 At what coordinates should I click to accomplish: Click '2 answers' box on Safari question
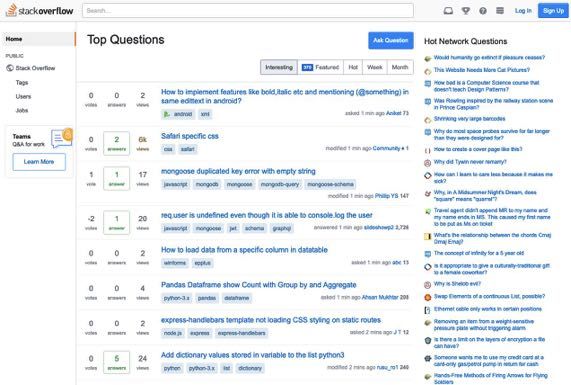[x=117, y=143]
